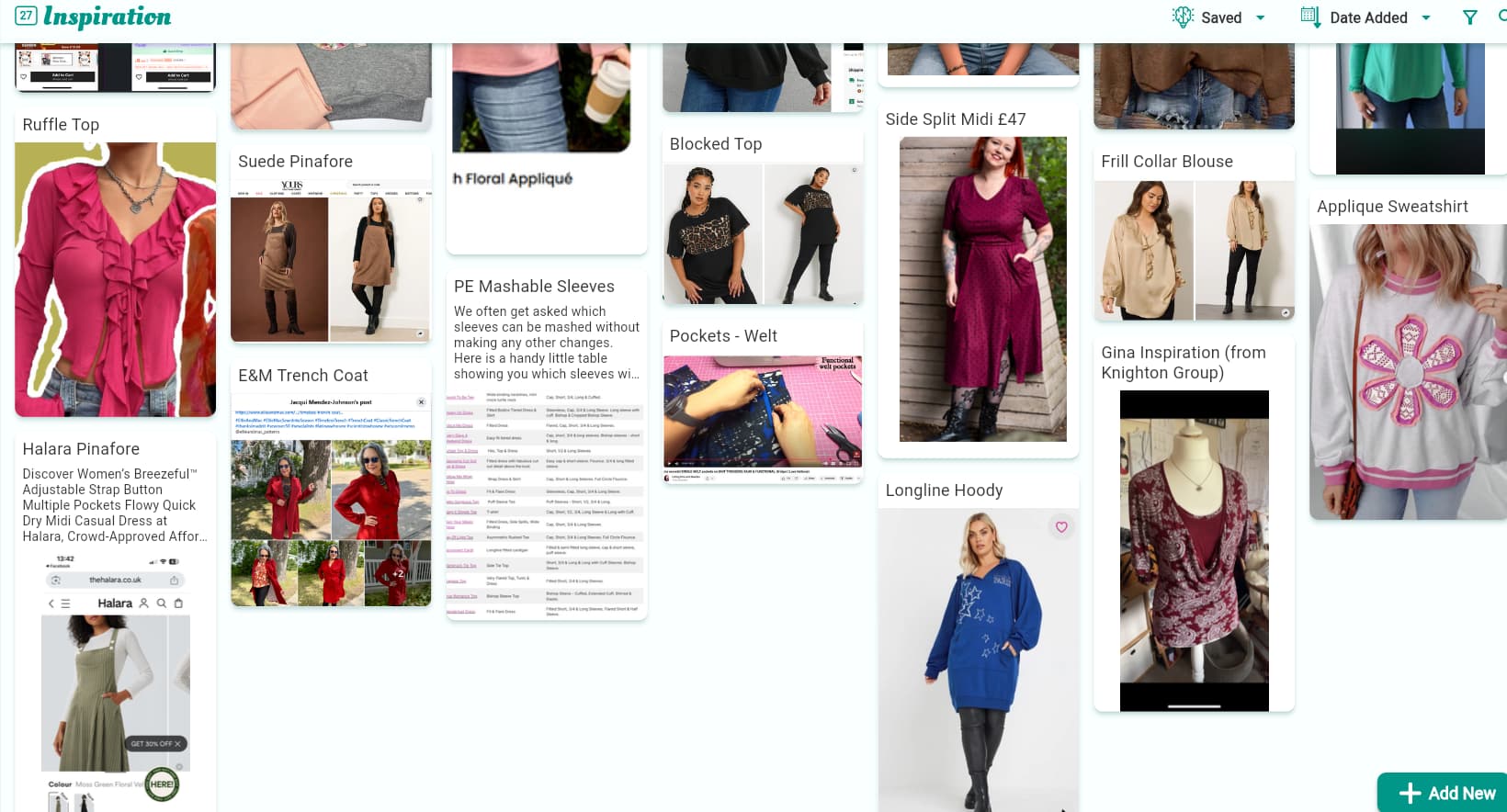This screenshot has height=812, width=1507.
Task: Expand the Saved dropdown arrow
Action: pos(1261,18)
